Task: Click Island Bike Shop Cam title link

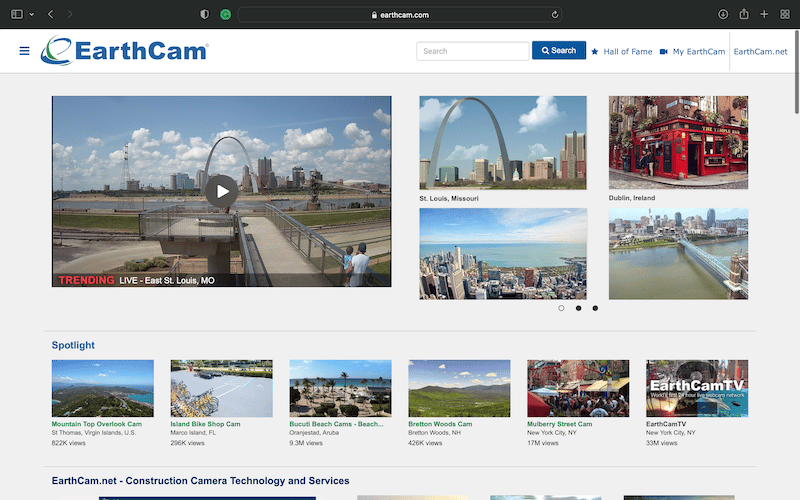Action: point(205,424)
